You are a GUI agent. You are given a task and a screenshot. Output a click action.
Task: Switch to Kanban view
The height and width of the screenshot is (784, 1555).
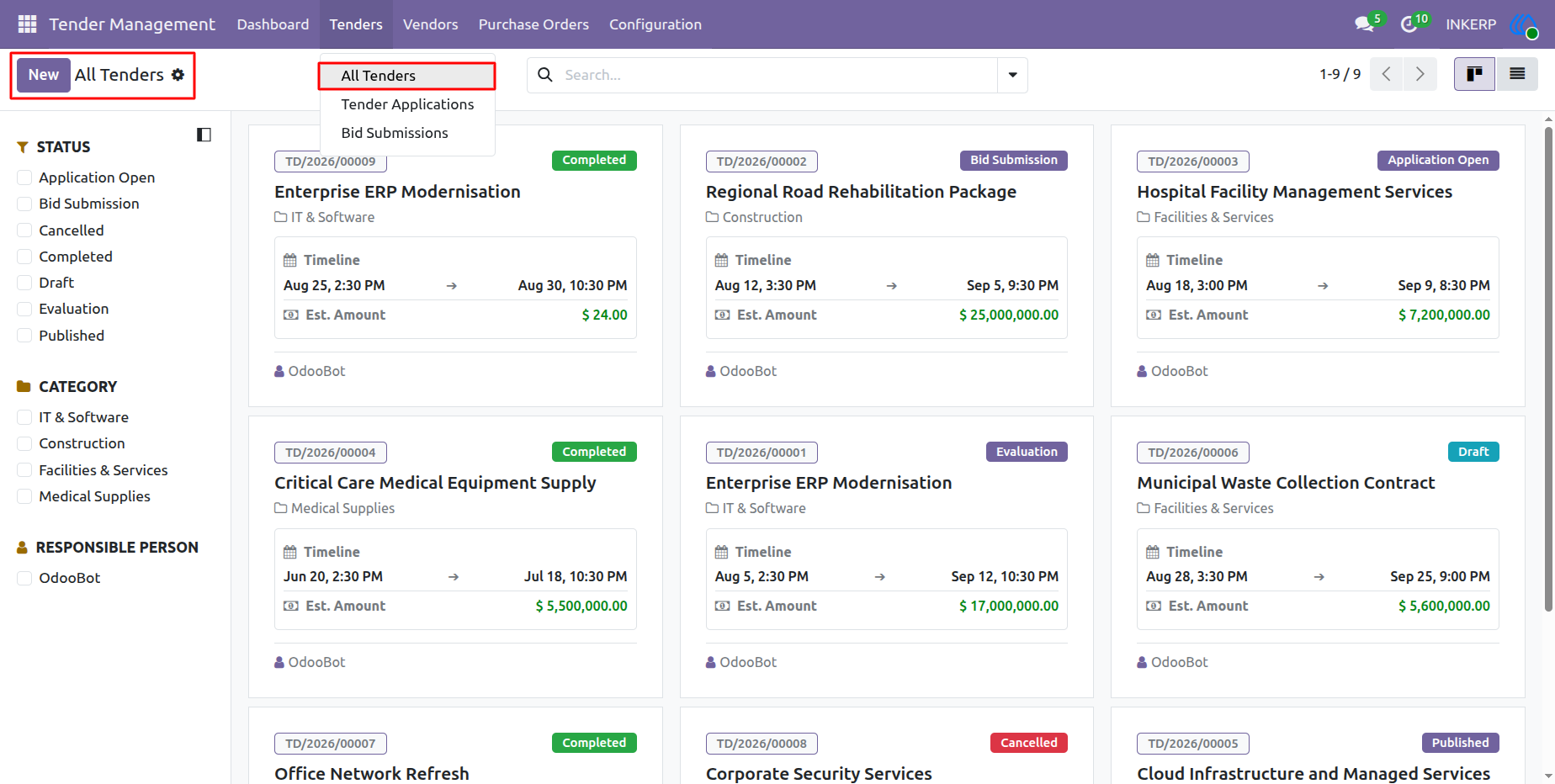pos(1474,74)
